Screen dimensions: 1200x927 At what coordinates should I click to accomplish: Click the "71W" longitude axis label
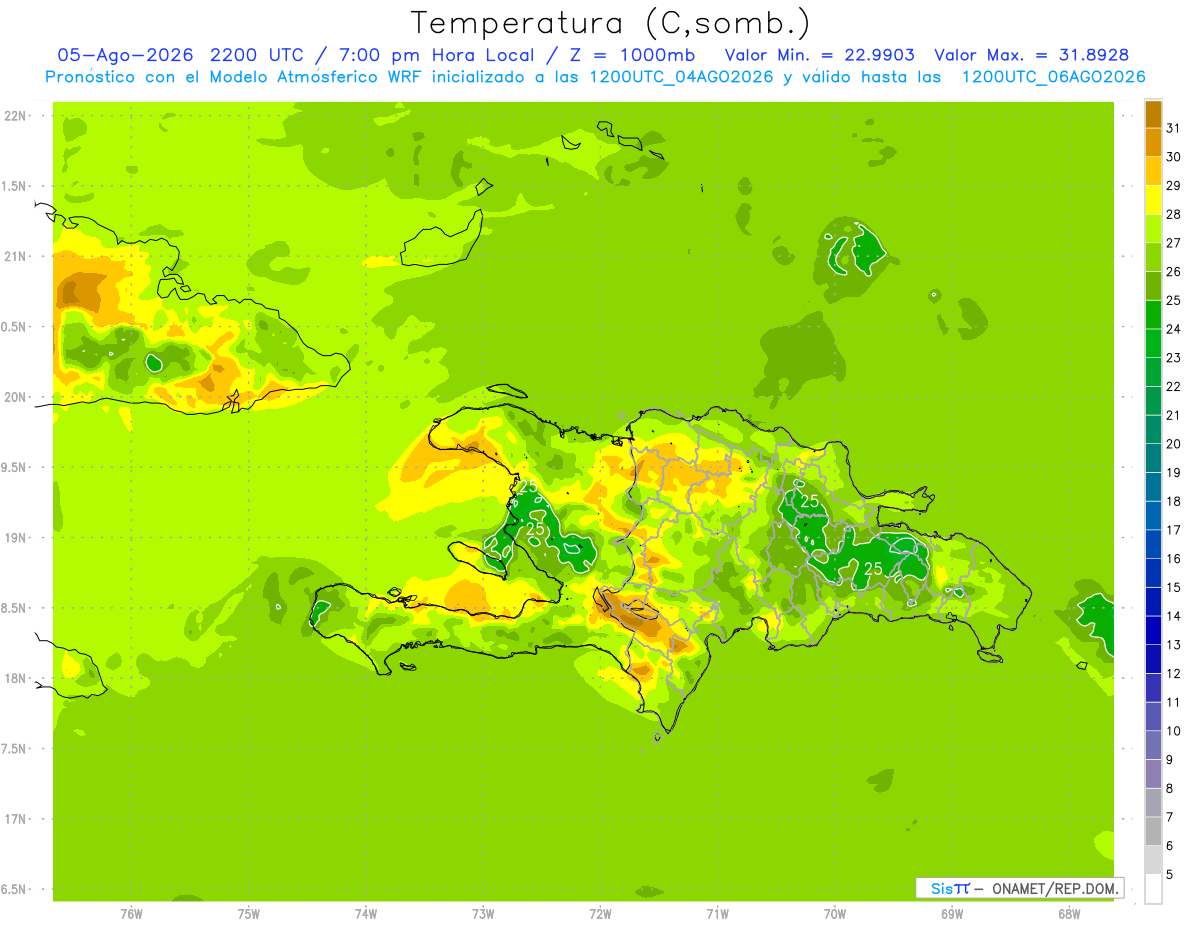[717, 914]
